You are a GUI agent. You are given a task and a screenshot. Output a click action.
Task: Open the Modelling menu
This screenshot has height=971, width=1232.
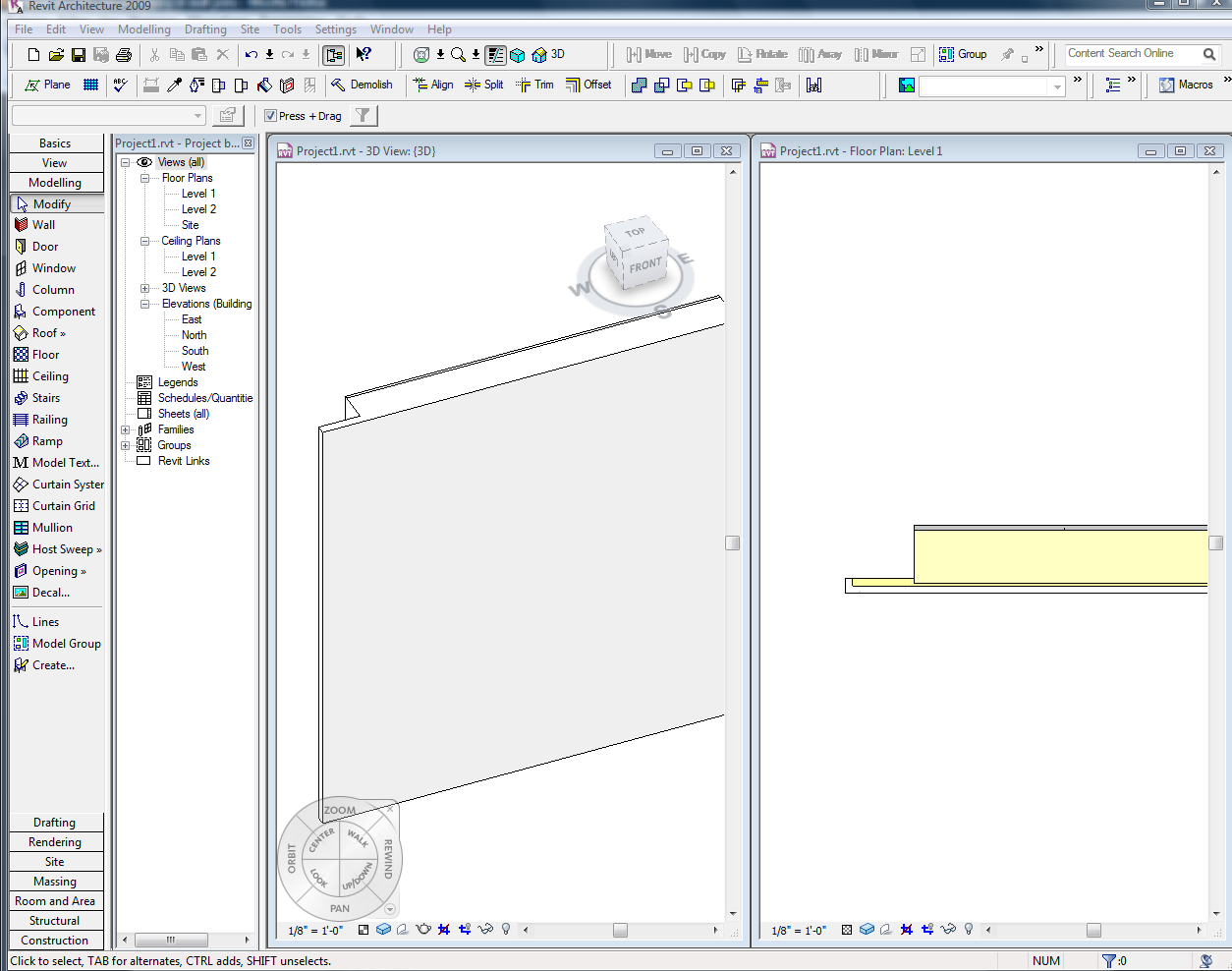click(143, 29)
